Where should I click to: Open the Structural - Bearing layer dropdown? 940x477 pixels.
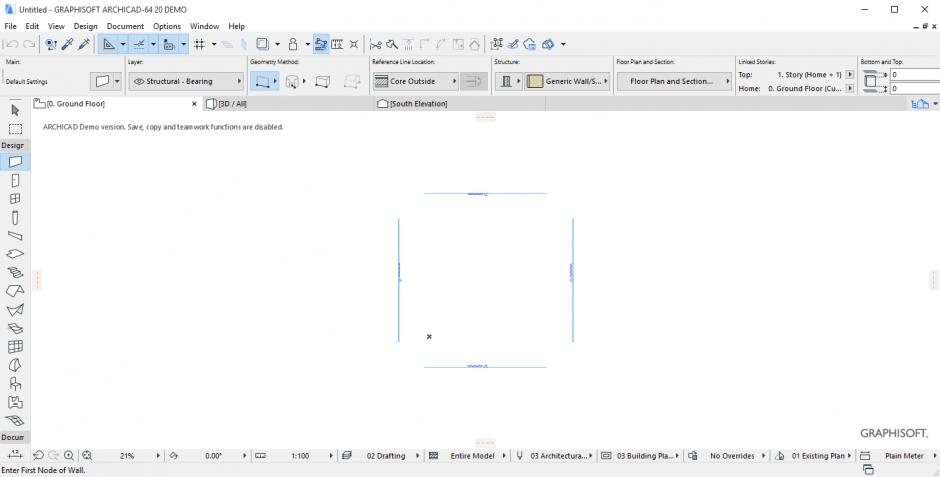click(x=187, y=81)
